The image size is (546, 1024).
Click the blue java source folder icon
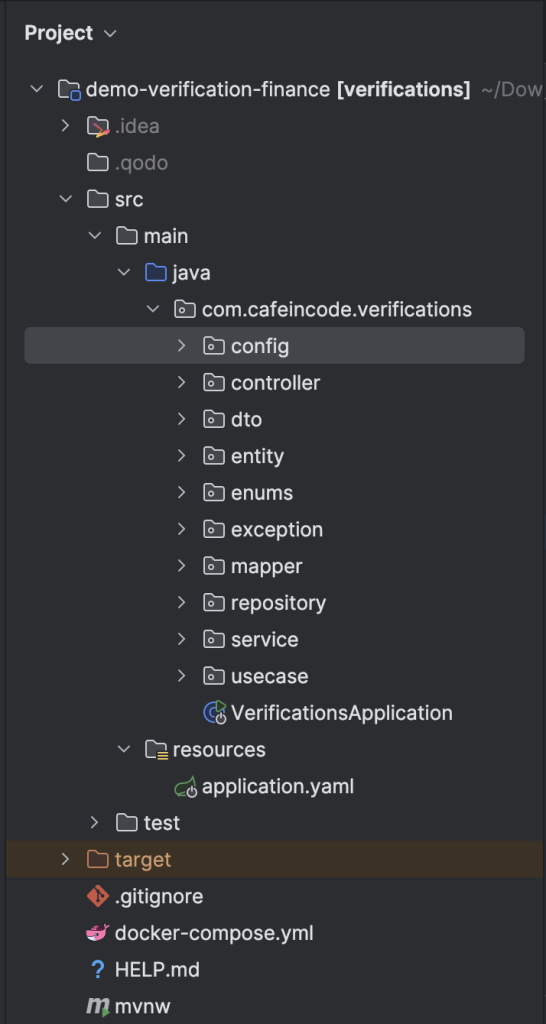[x=156, y=272]
